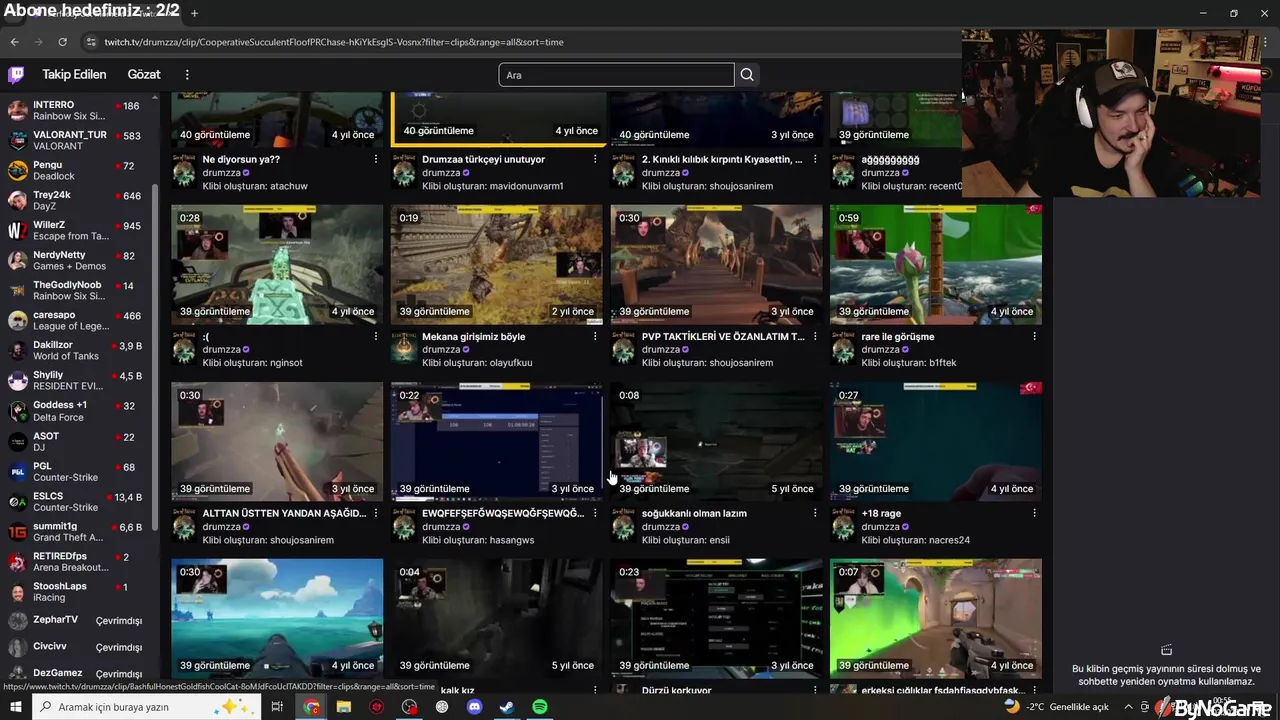Click the game icon beside 'soğukkanlı olman lazım'
Viewport: 1280px width, 720px height.
tap(623, 527)
